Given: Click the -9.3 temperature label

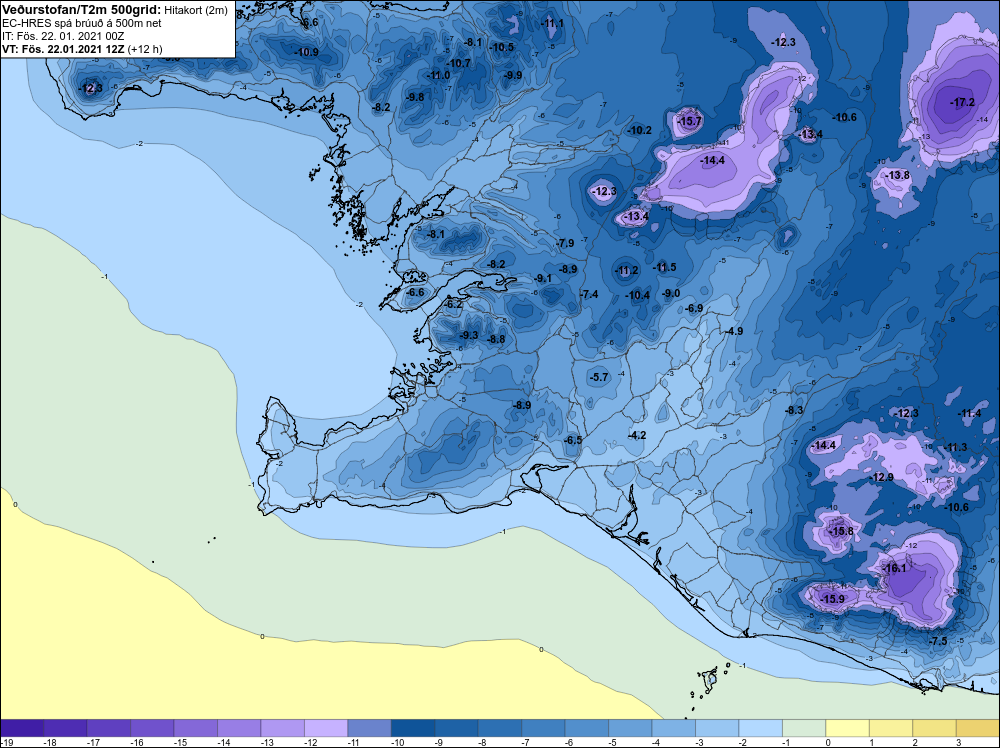Looking at the screenshot, I should click(469, 335).
